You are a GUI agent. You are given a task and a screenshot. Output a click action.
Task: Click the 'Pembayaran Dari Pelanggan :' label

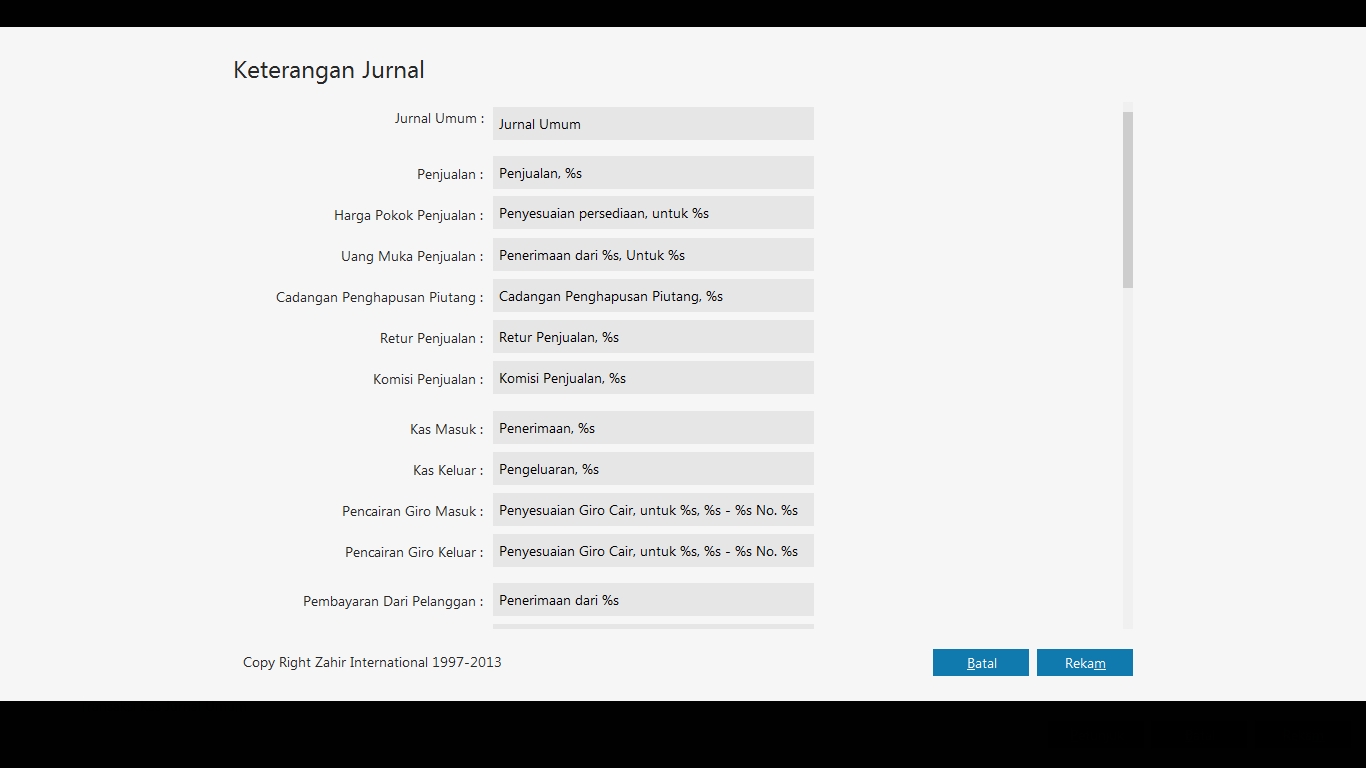393,601
